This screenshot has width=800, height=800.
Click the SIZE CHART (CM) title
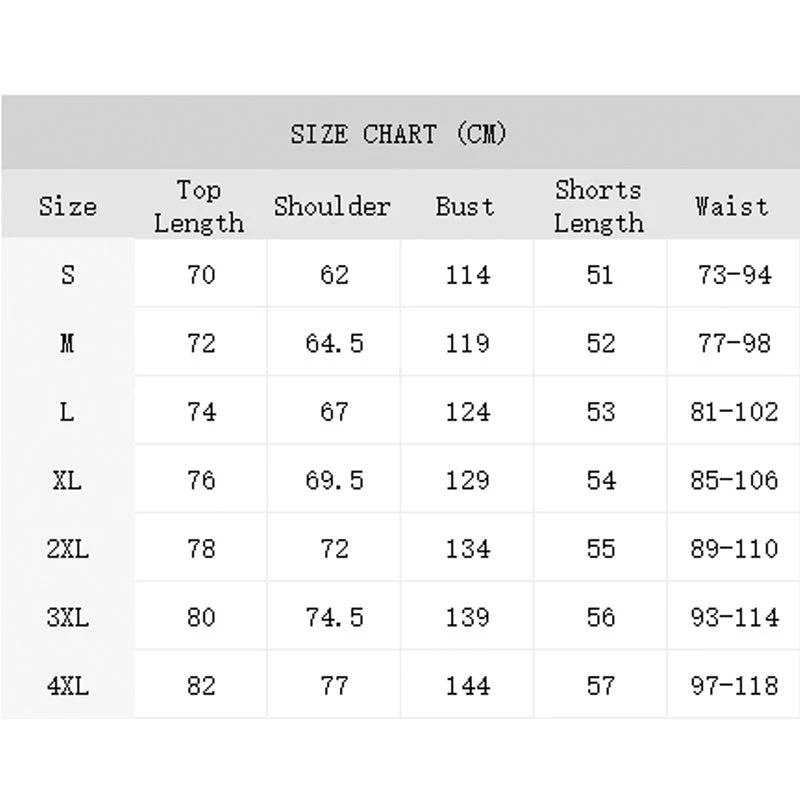(399, 134)
